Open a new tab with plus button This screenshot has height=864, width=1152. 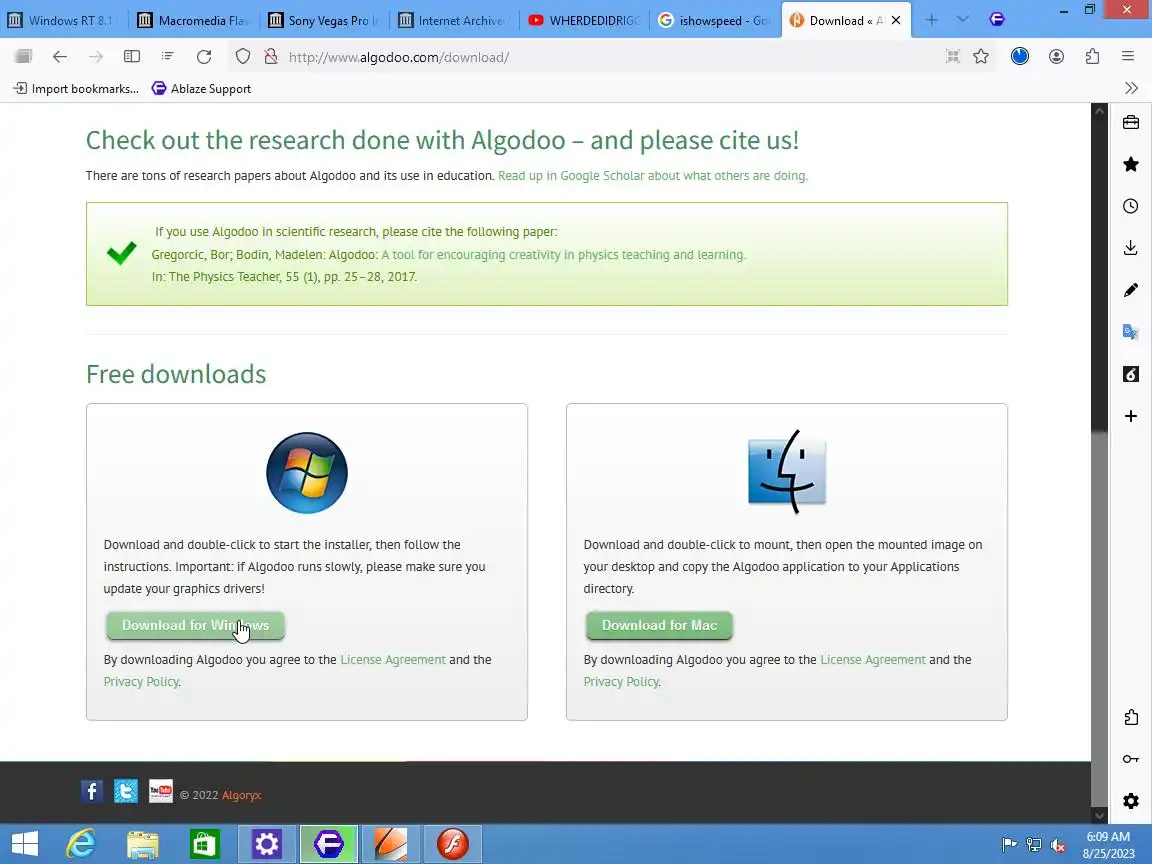[932, 20]
